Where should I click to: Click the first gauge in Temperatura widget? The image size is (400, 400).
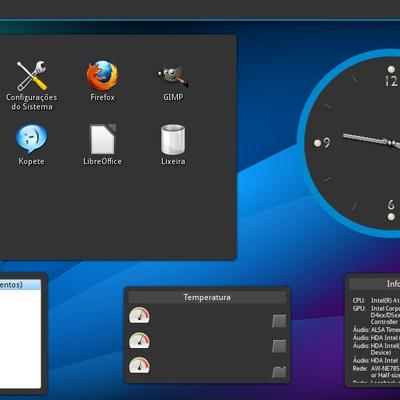click(x=139, y=315)
